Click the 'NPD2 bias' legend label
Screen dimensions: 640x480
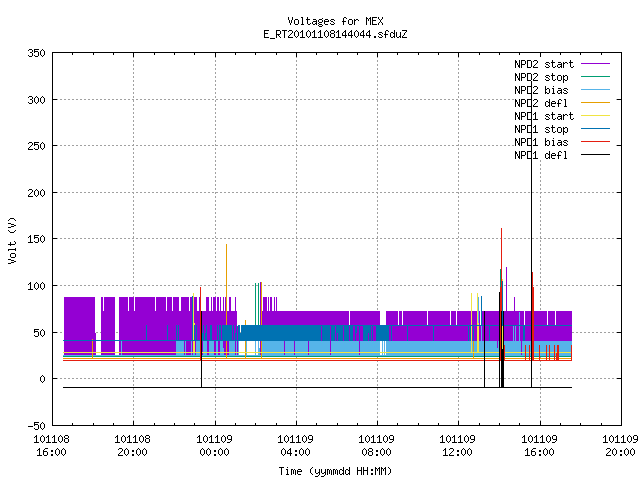coord(541,90)
